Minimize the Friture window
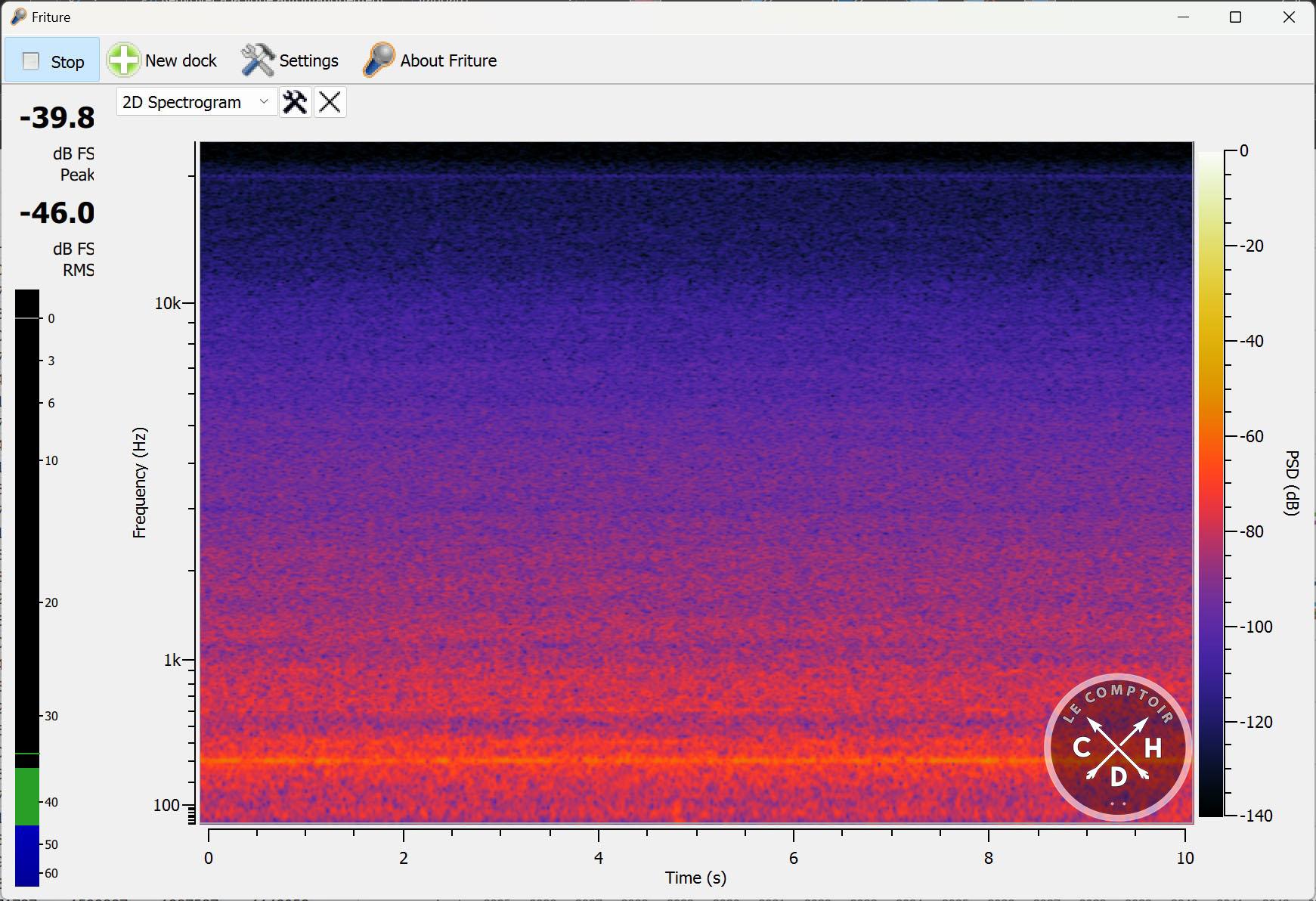Viewport: 1316px width, 901px height. tap(1183, 17)
